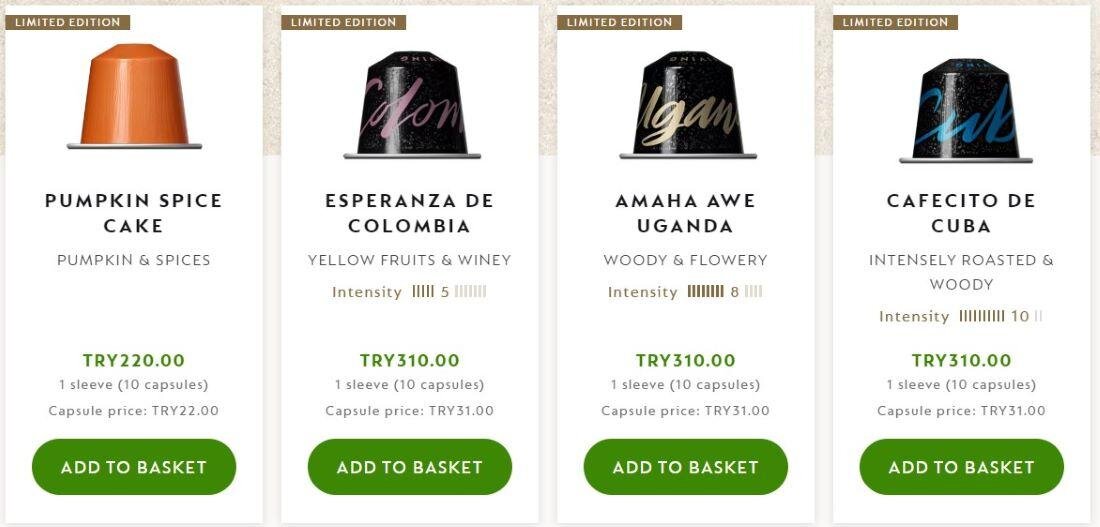
Task: Click the orange Pumpkin Spice Cake capsule image
Action: point(134,97)
